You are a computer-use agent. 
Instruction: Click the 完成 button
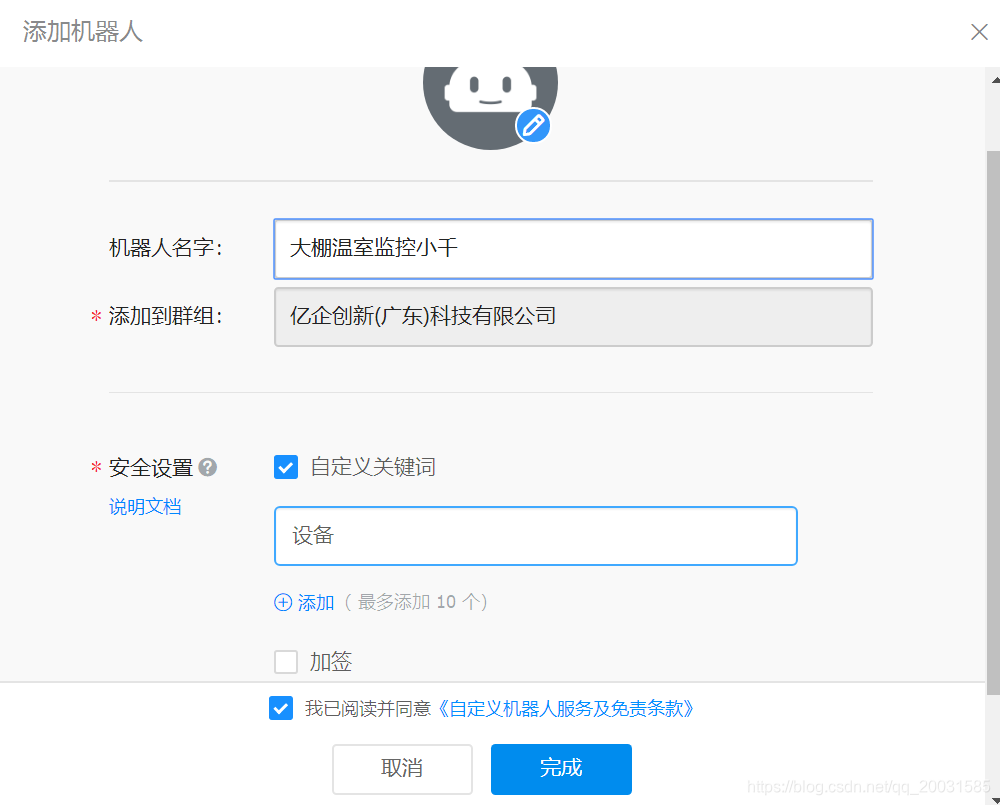tap(561, 769)
